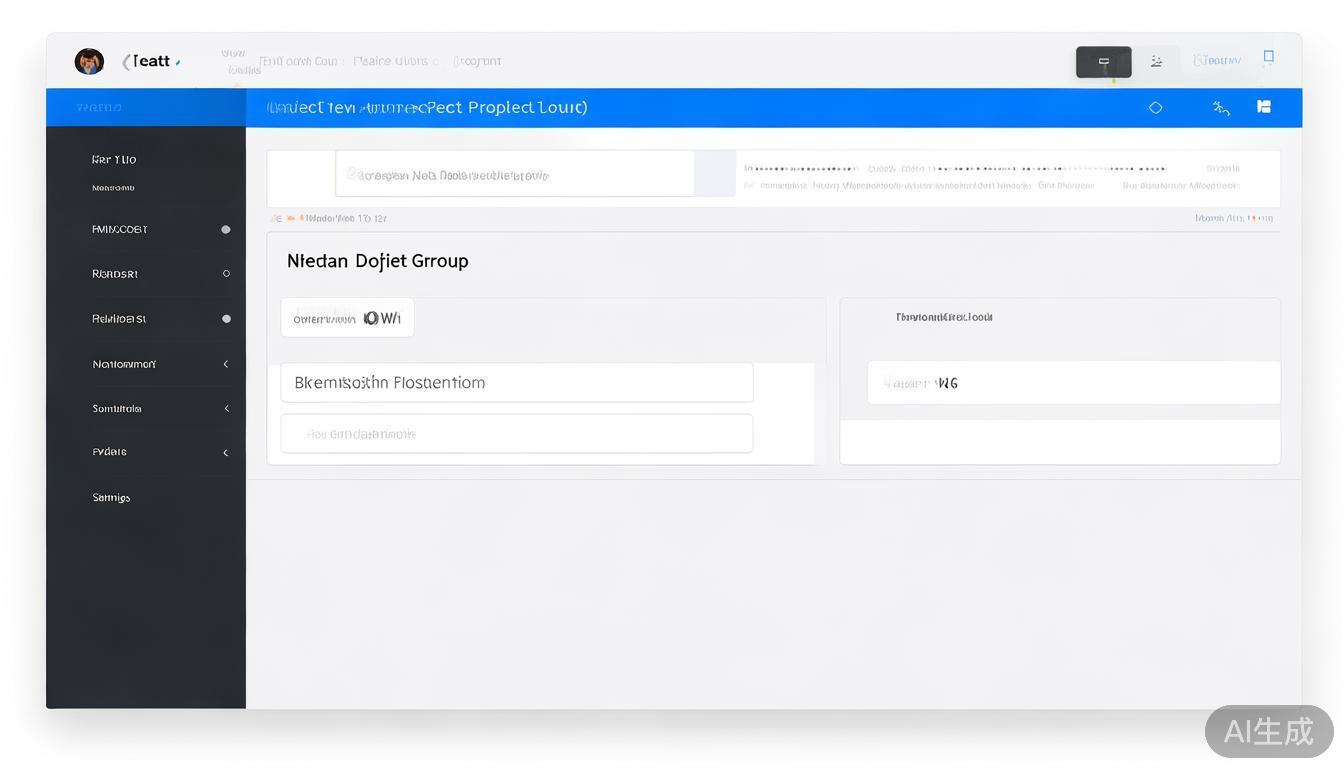The image size is (1344, 768).
Task: Click the Bkemisoithn Flostentiom input field
Action: 516,383
